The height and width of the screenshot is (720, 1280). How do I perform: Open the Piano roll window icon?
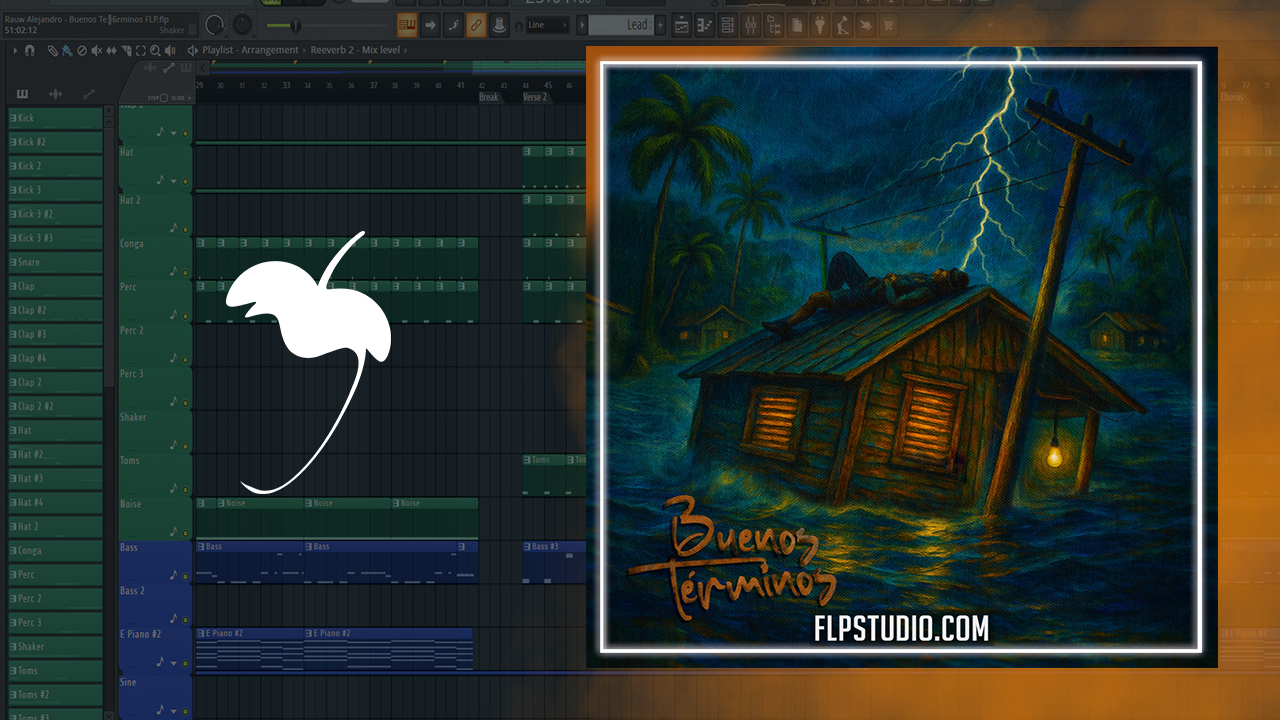coord(705,25)
